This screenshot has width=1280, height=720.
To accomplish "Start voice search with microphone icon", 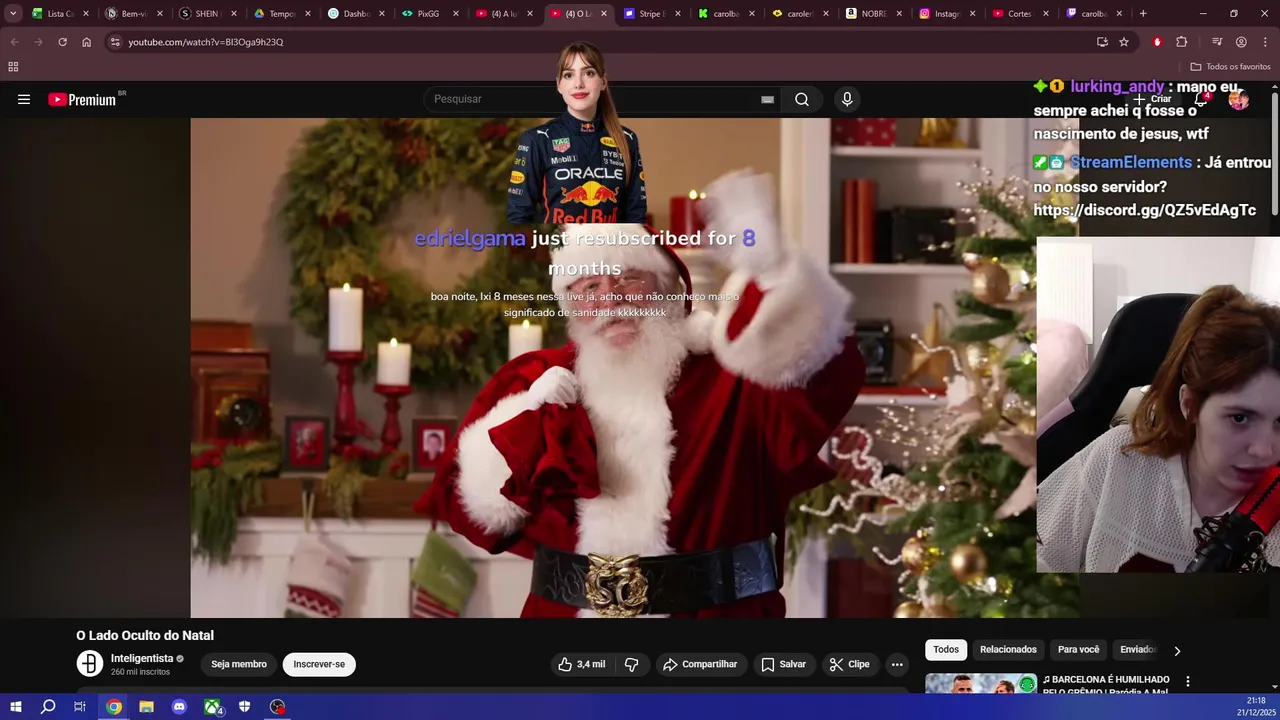I will click(847, 99).
